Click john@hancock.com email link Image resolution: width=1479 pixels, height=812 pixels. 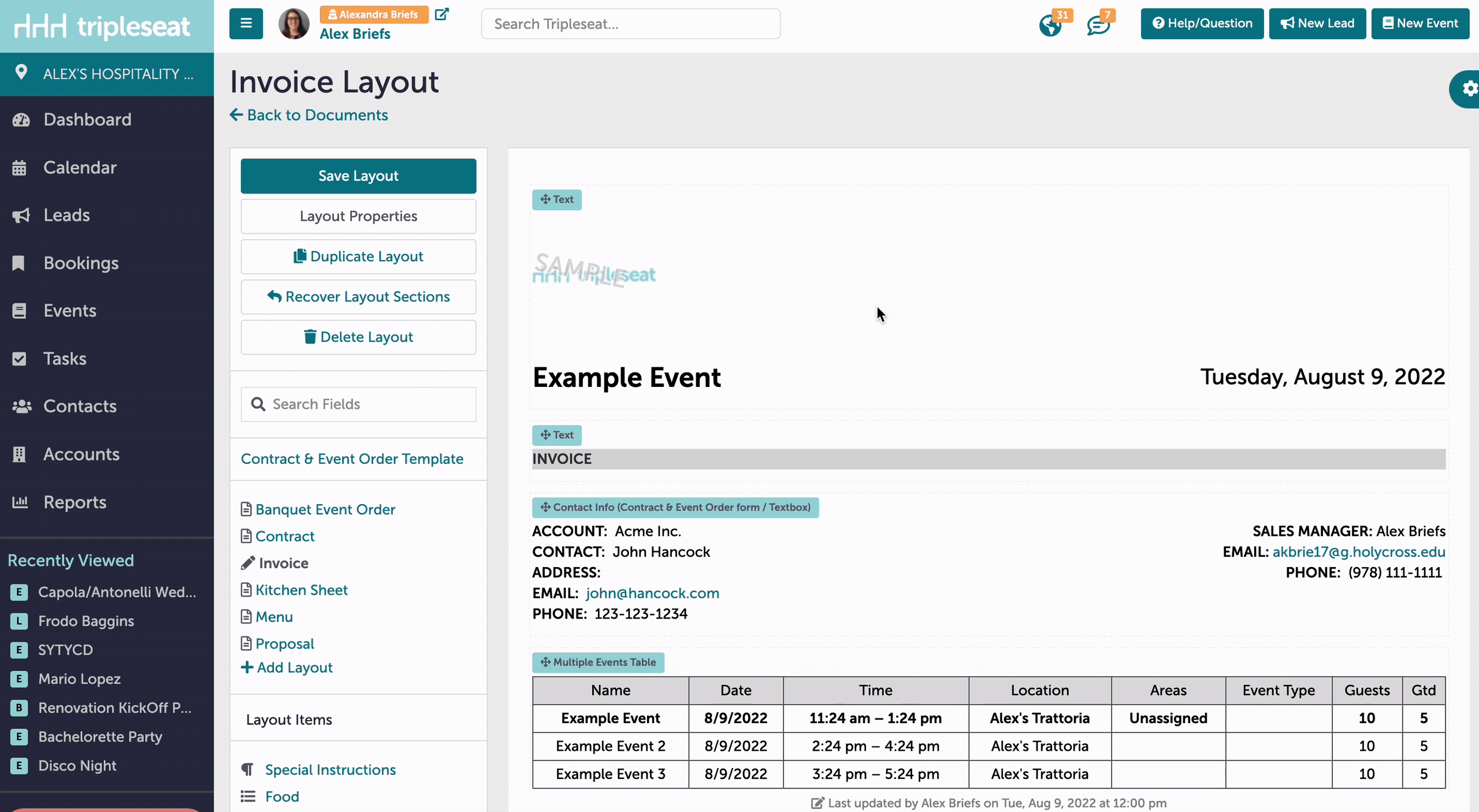pyautogui.click(x=652, y=594)
